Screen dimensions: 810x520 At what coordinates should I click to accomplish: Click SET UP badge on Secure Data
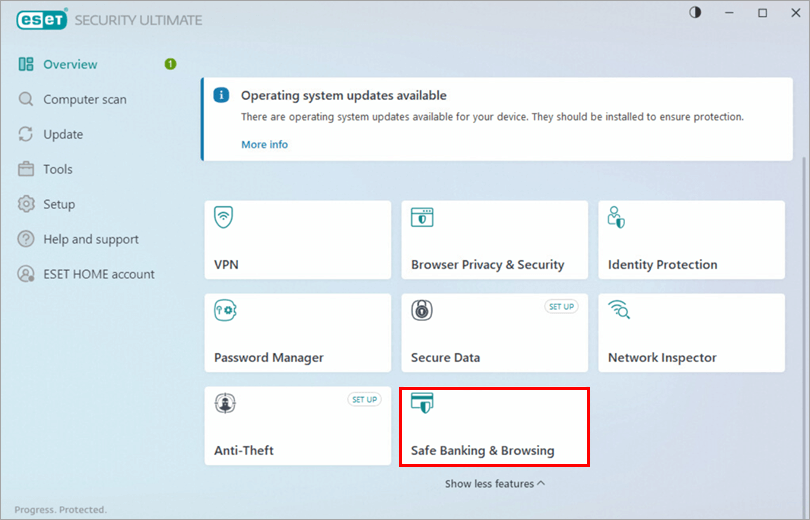561,306
